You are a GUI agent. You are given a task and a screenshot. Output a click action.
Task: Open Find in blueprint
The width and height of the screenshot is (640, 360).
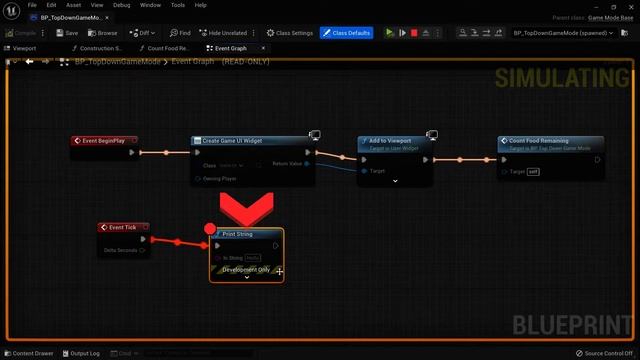coord(180,33)
